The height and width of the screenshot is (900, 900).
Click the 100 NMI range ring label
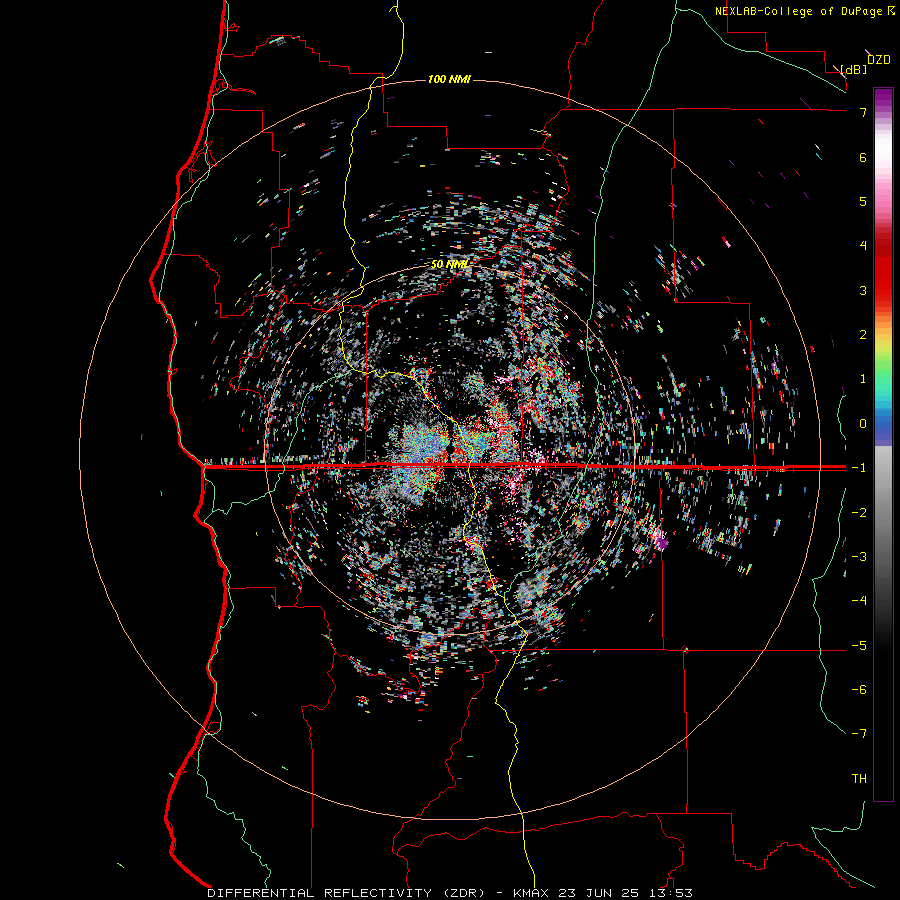449,79
